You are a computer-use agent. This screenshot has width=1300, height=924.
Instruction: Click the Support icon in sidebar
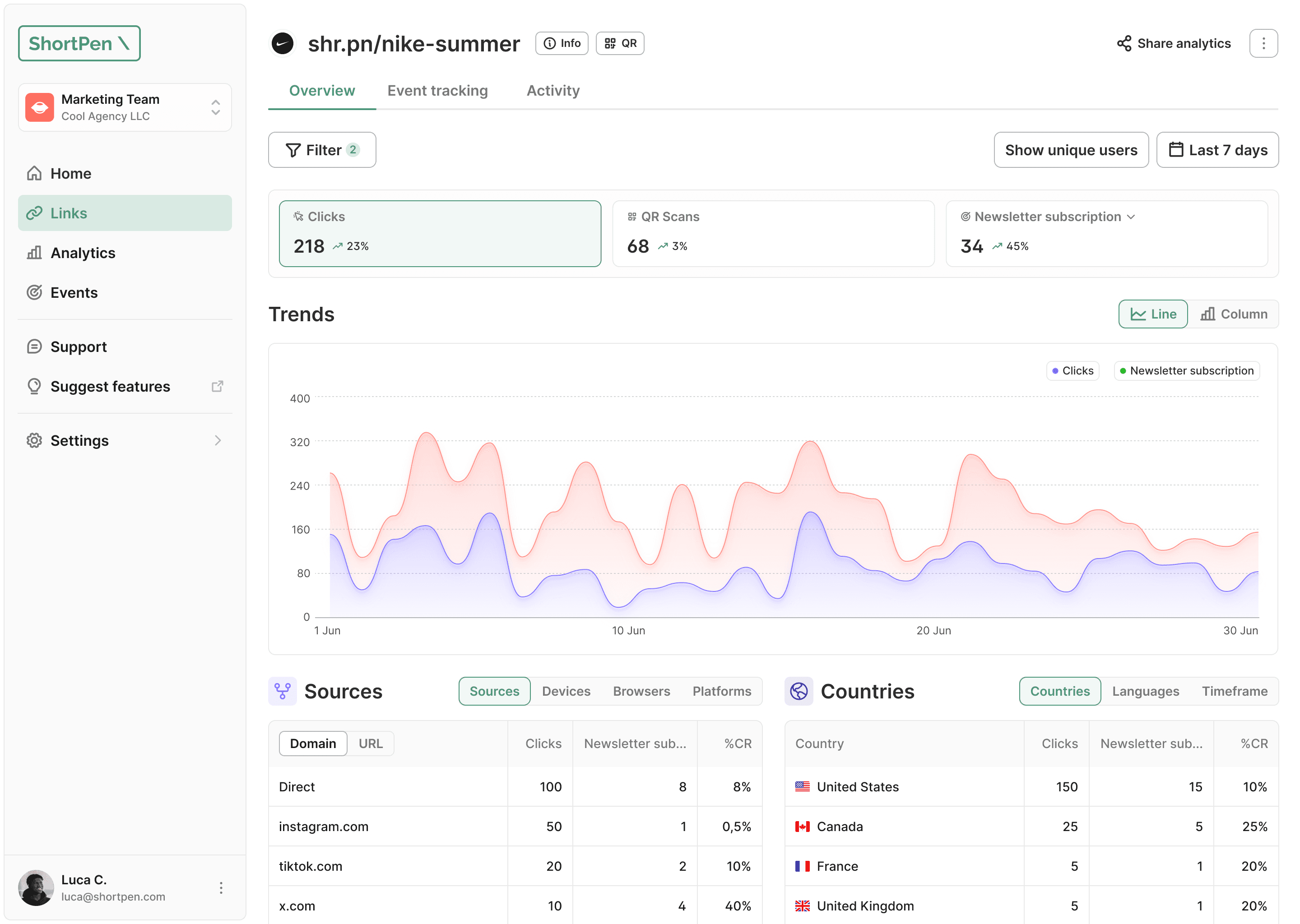click(x=35, y=346)
